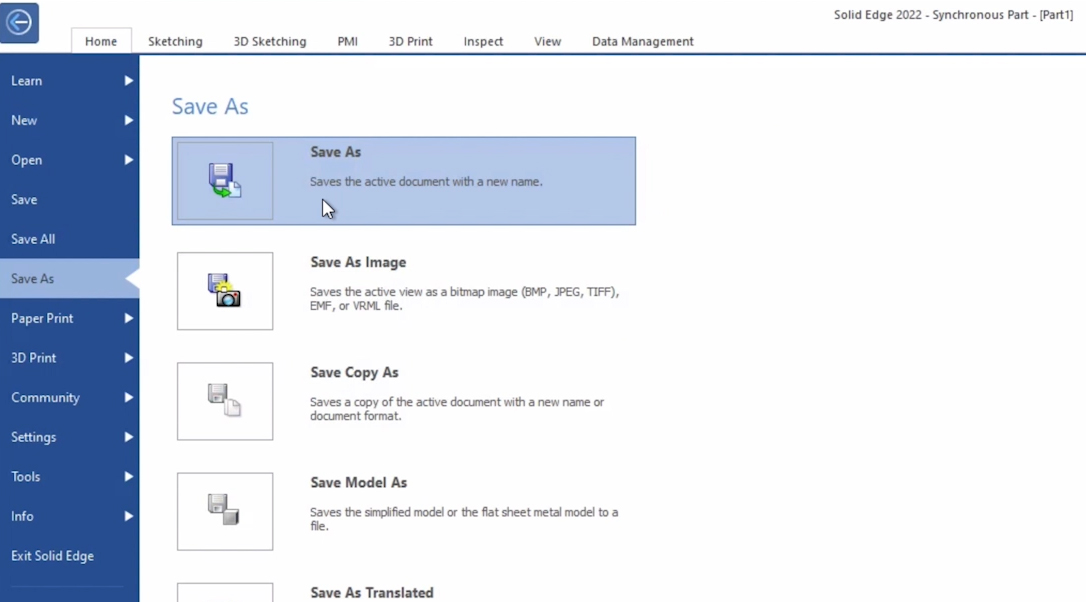Click the Save As option title
This screenshot has width=1086, height=602.
(x=335, y=152)
